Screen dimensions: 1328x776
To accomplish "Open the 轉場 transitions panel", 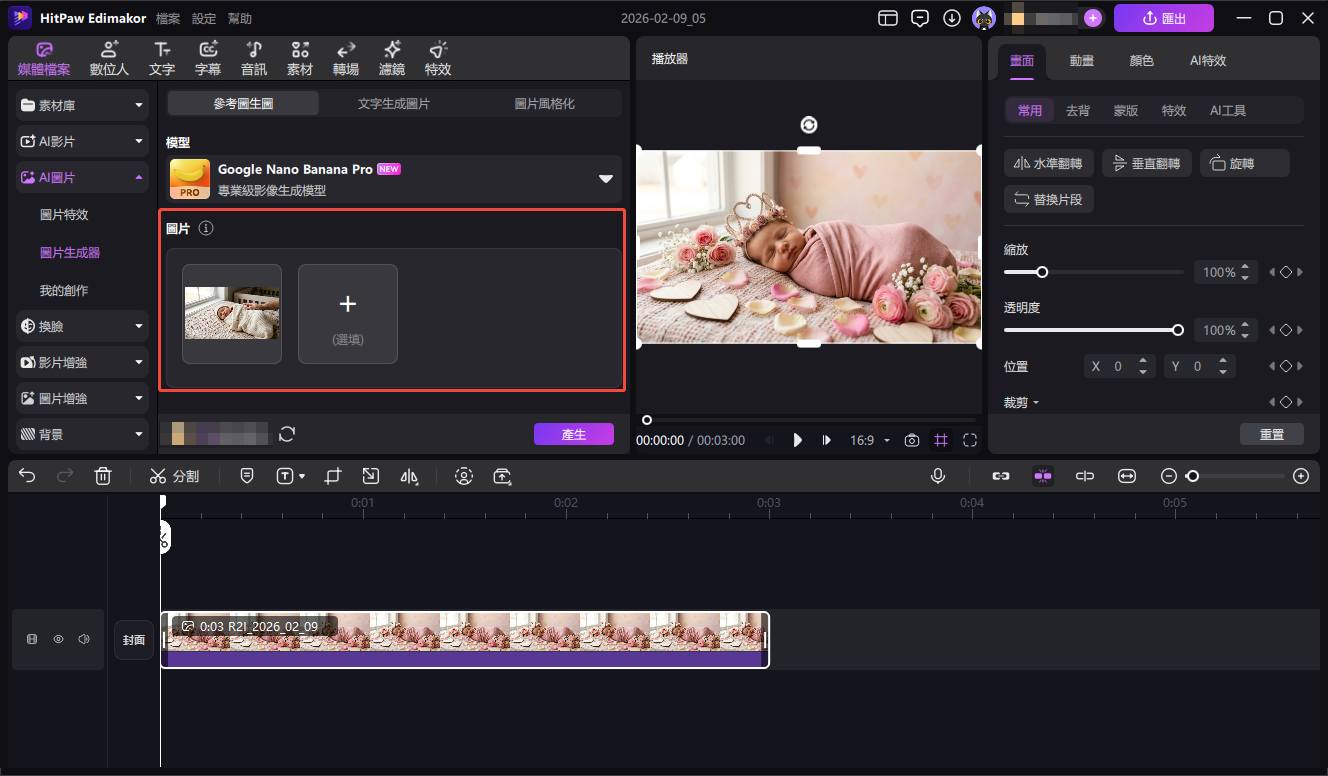I will click(x=345, y=57).
